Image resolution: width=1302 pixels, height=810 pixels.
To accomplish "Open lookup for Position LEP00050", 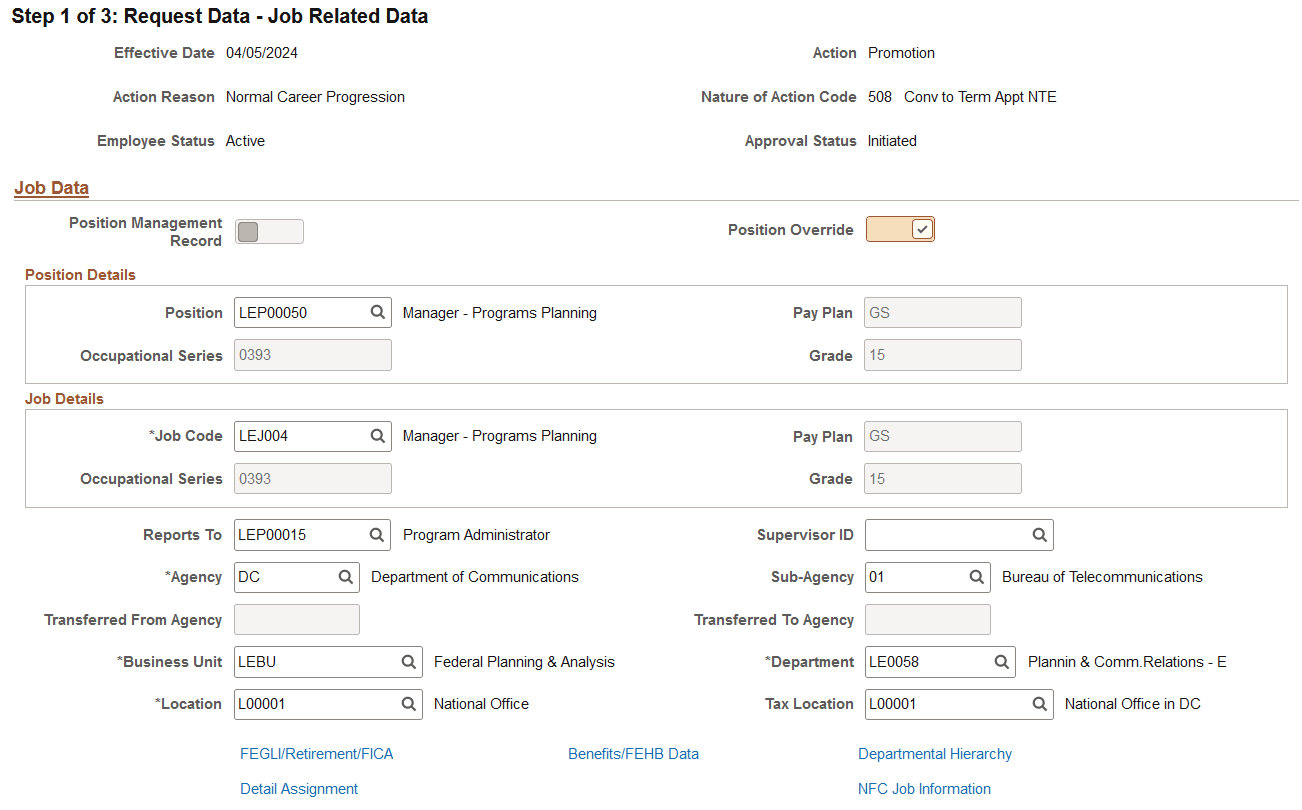I will click(x=378, y=312).
